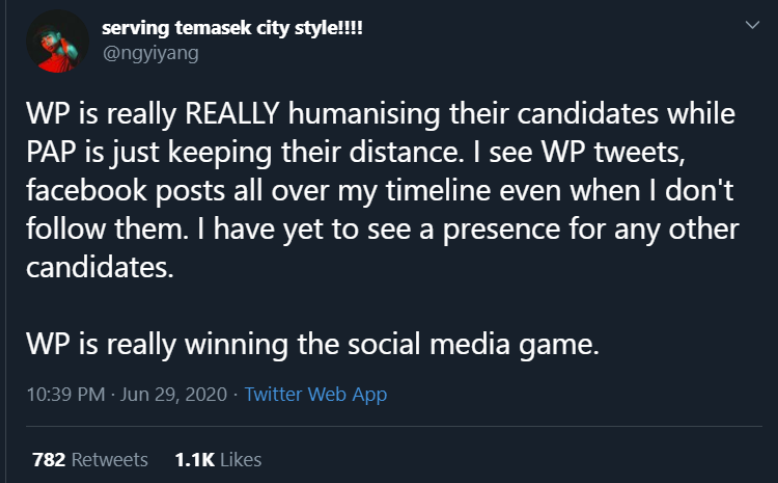Screen dimensions: 778x483
Task: Click the bold 782 retweet count
Action: (49, 460)
